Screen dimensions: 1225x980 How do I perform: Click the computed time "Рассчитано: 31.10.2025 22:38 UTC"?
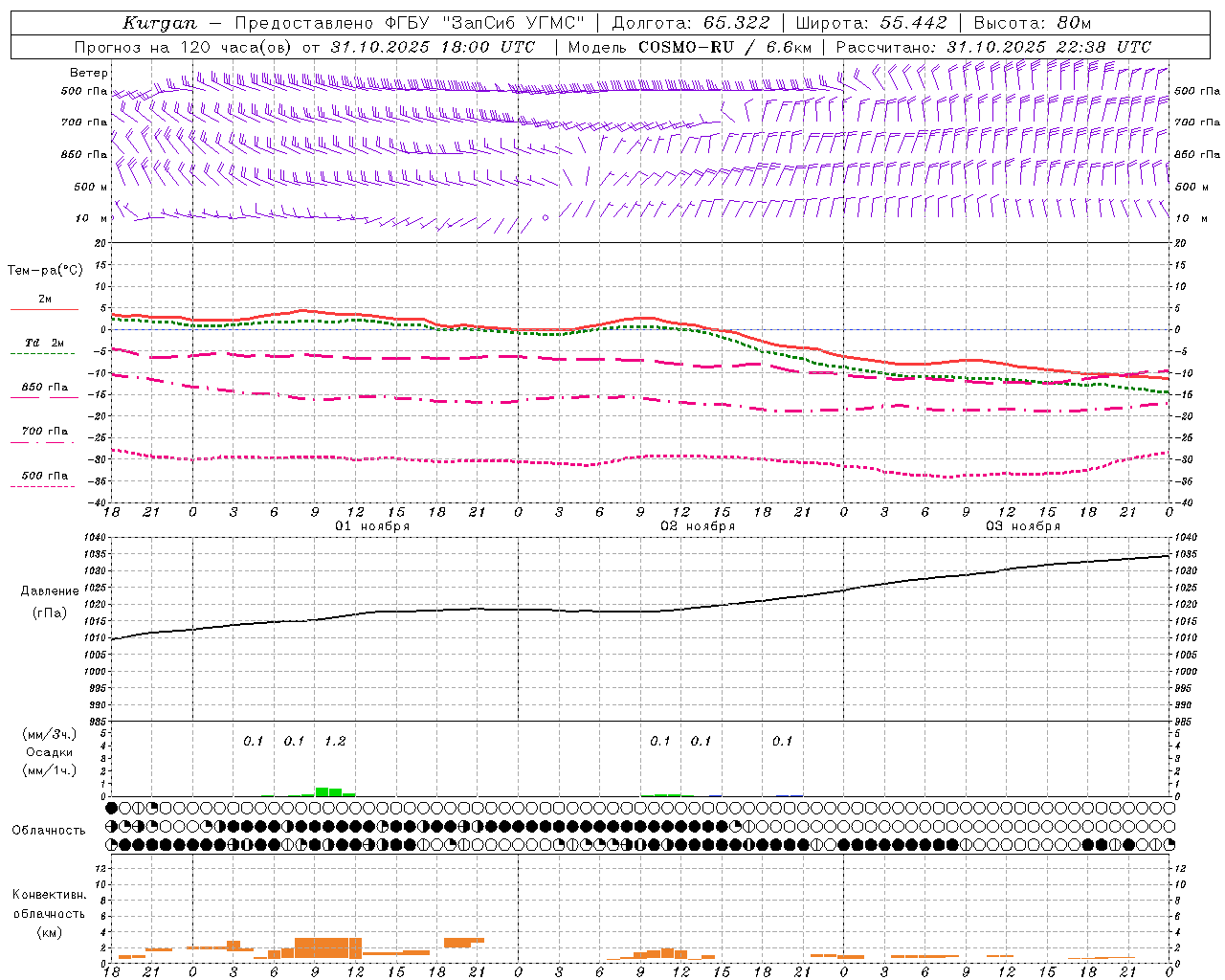pos(993,47)
